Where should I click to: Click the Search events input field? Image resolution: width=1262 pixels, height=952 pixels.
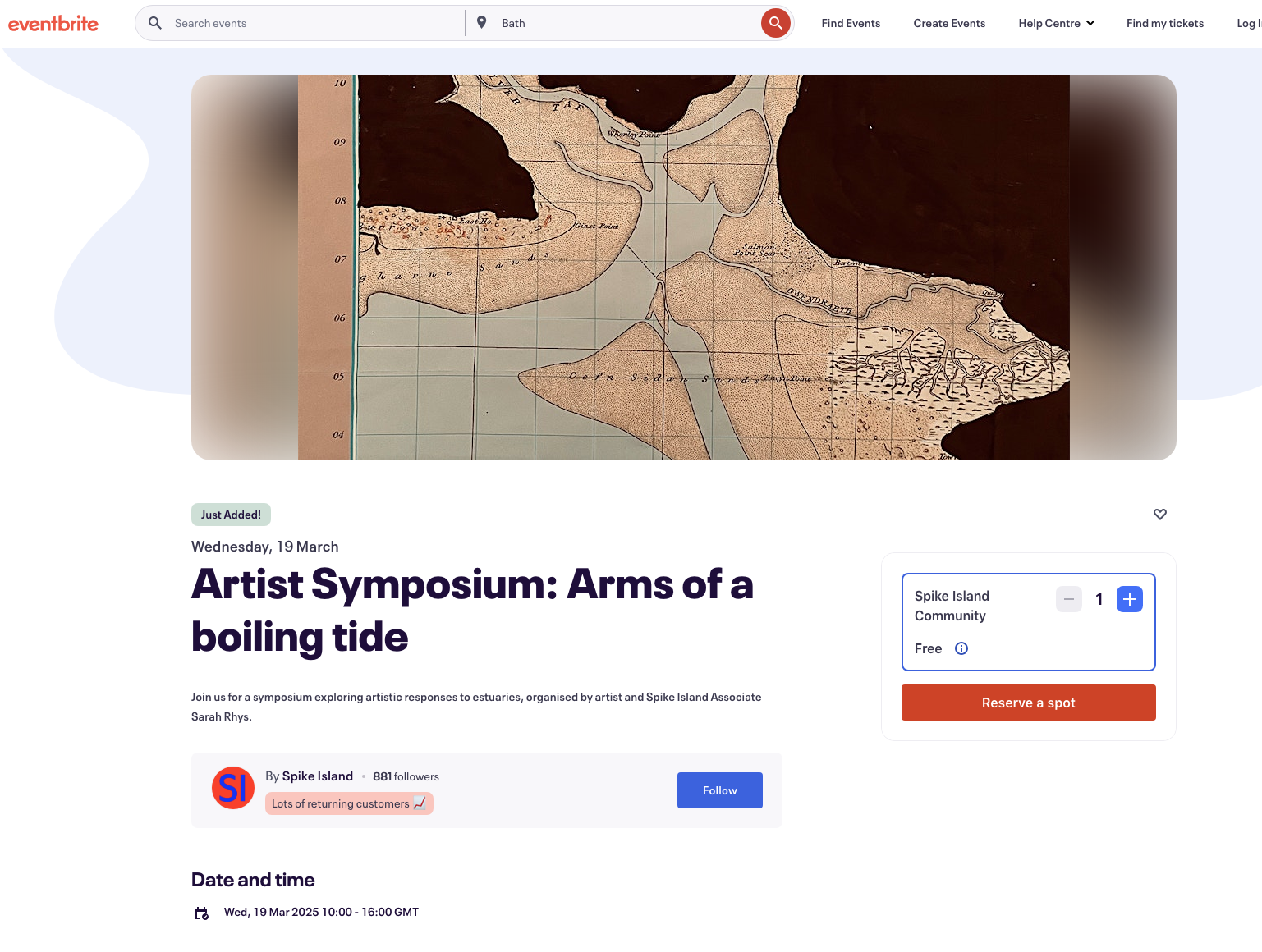(312, 23)
